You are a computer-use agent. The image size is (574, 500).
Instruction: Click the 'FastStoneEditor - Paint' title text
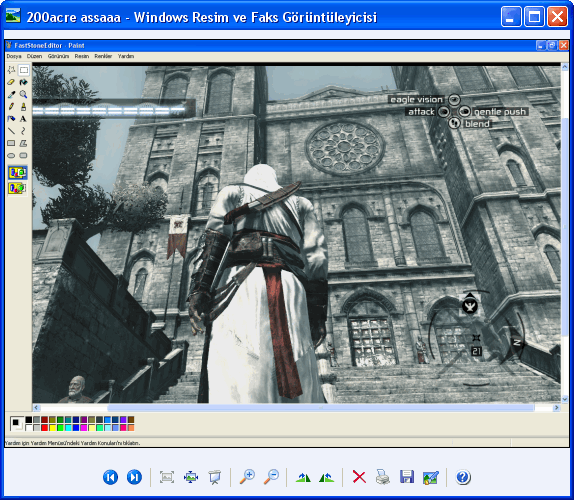coord(49,45)
